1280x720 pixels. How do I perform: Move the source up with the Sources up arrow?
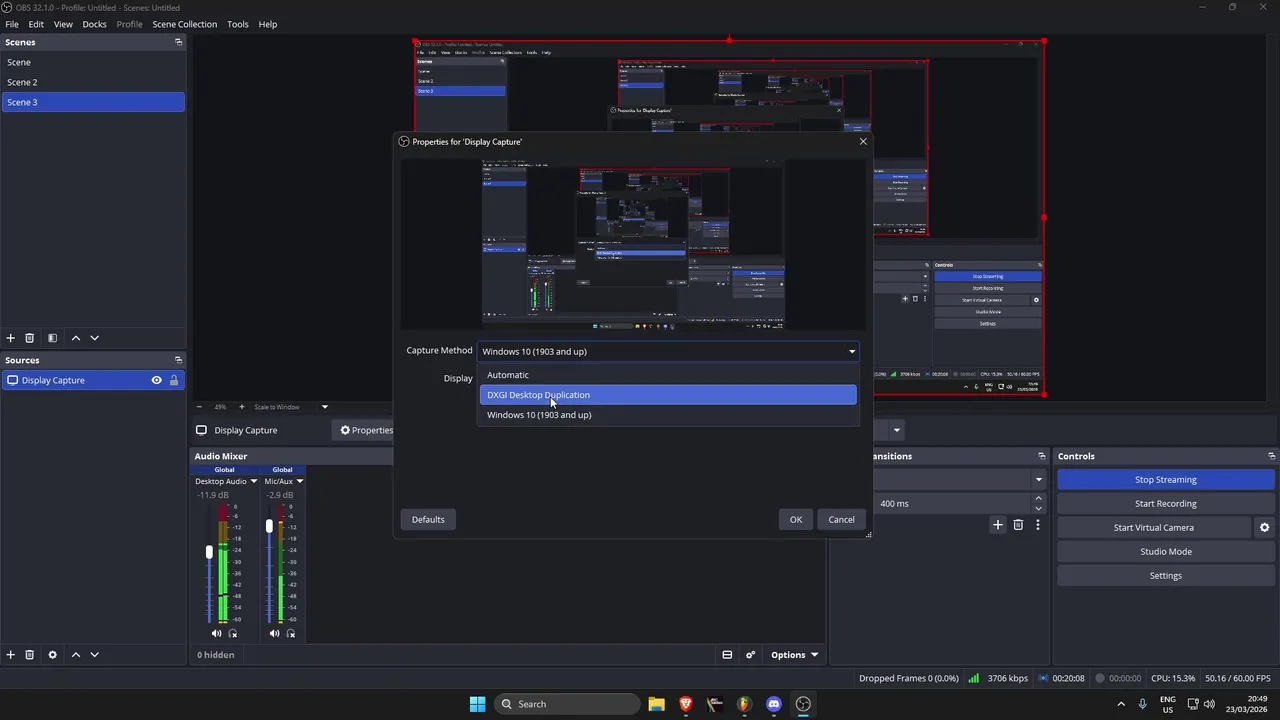[x=75, y=655]
